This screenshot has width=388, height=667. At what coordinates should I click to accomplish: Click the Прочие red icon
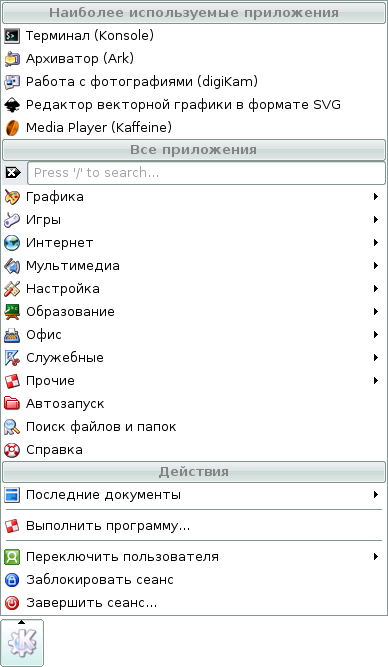point(12,381)
